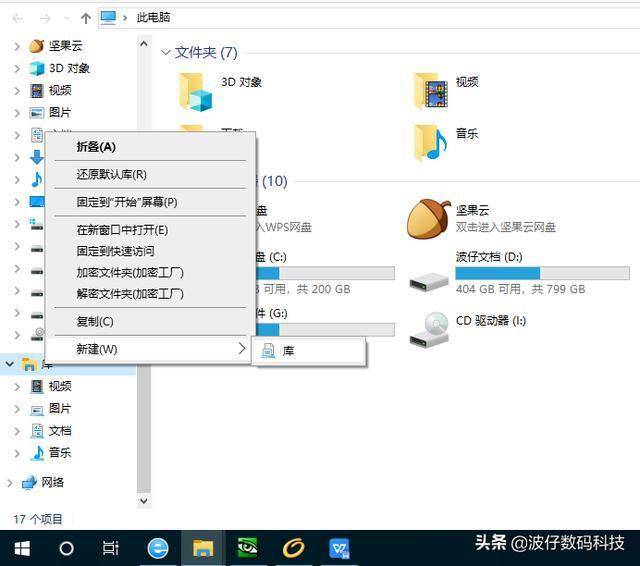
Task: Open the 波仔文档 (D:) drive icon
Action: [429, 281]
